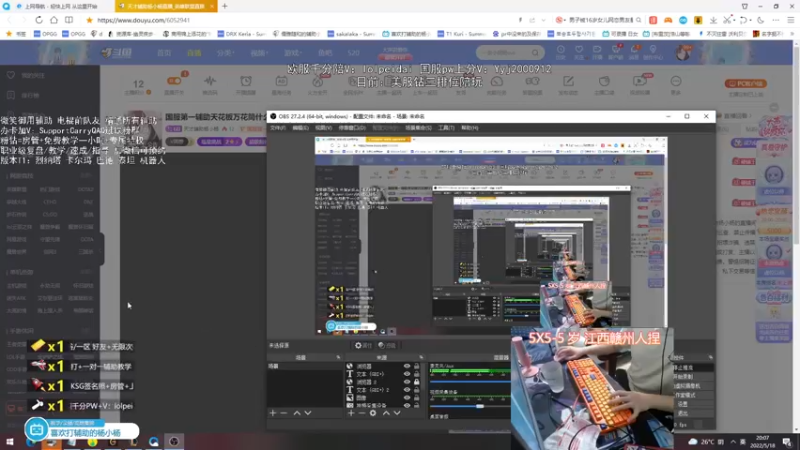This screenshot has width=800, height=450.
Task: Click the browser Back arrow
Action: pyautogui.click(x=9, y=20)
